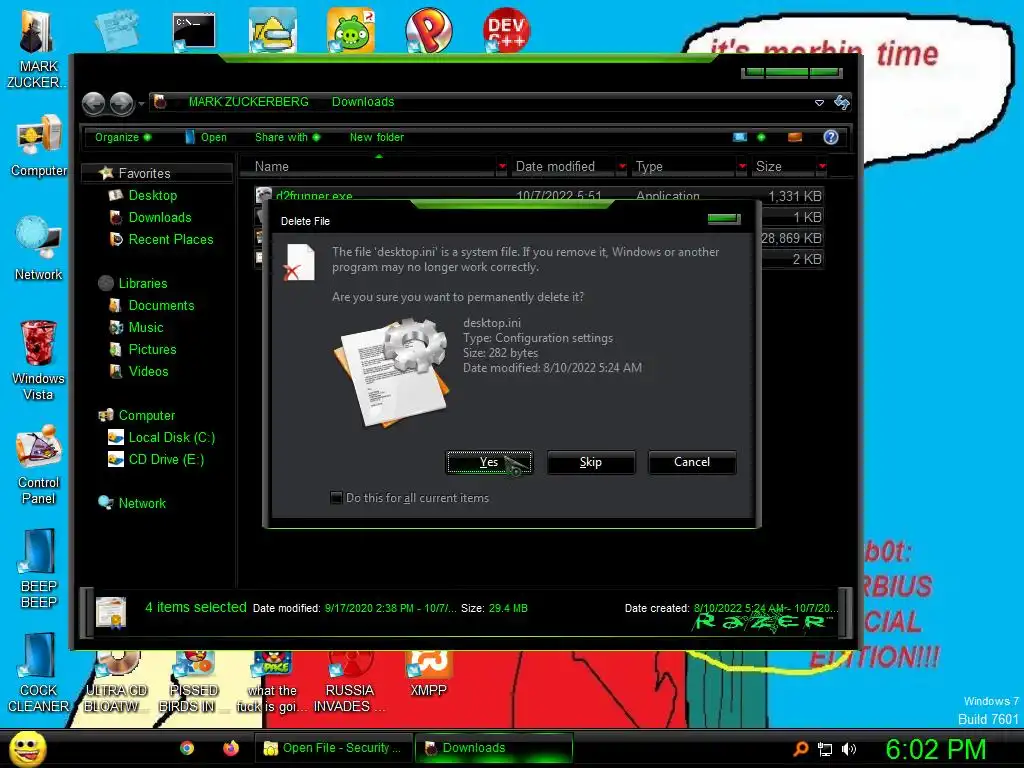Open recent locations dropdown beside Forward arrow

(x=141, y=104)
